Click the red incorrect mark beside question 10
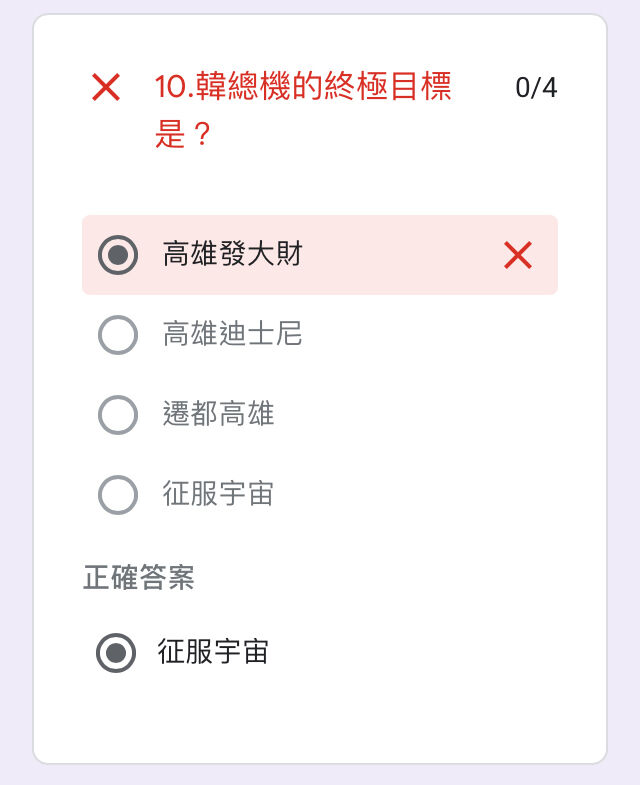Screen dimensions: 640x785 [106, 87]
